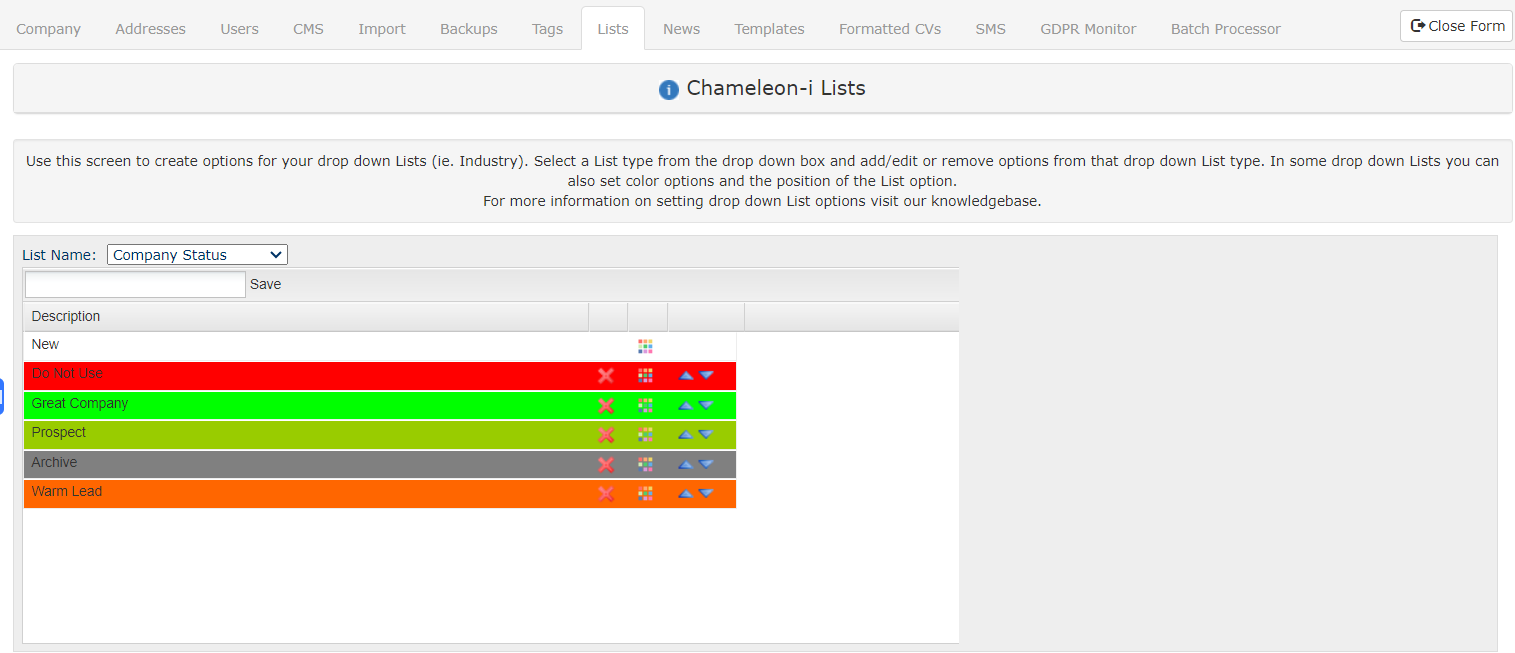Click the Close Form button
Viewport: 1515px width, 653px height.
(1456, 26)
